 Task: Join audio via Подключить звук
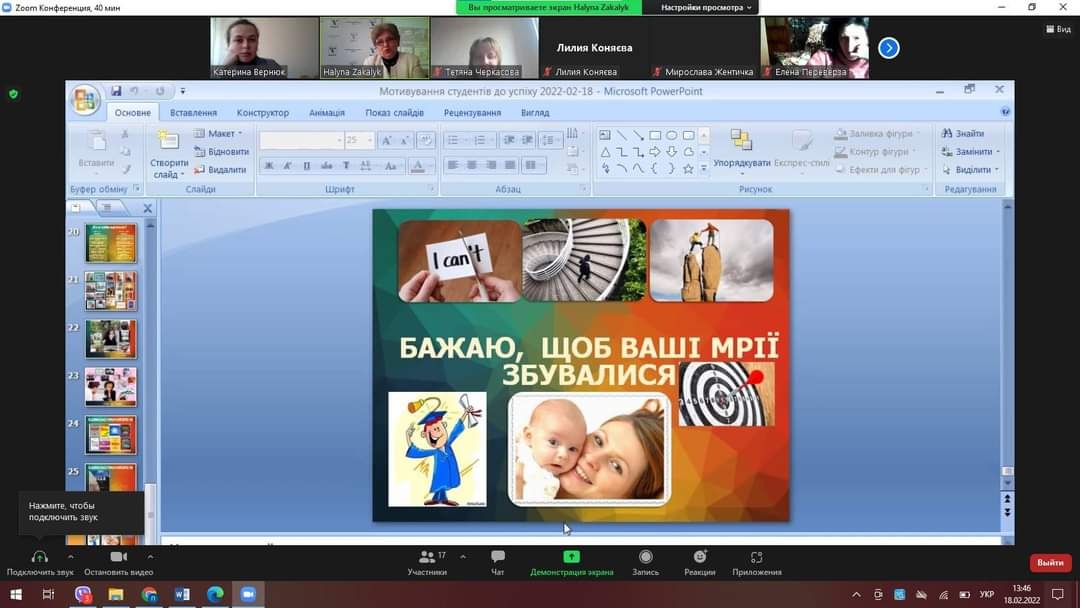(x=40, y=558)
